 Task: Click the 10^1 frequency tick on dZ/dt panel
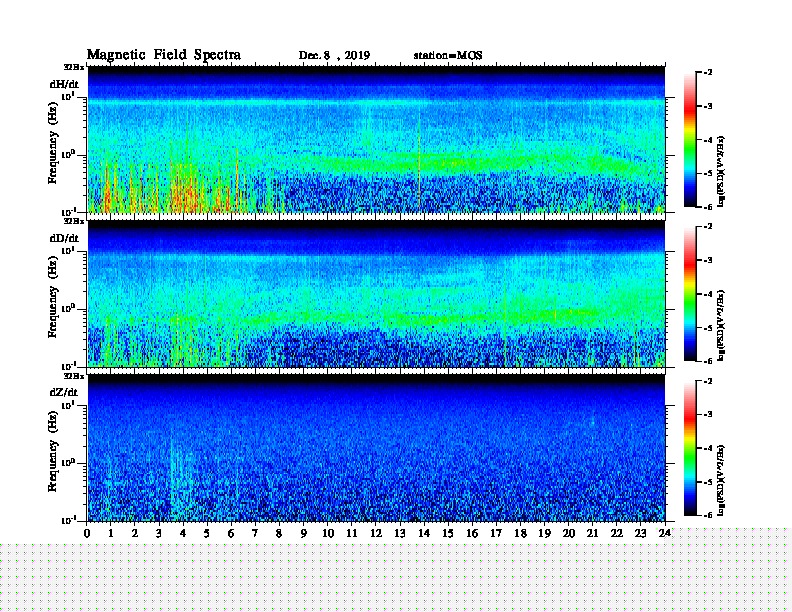click(x=68, y=405)
